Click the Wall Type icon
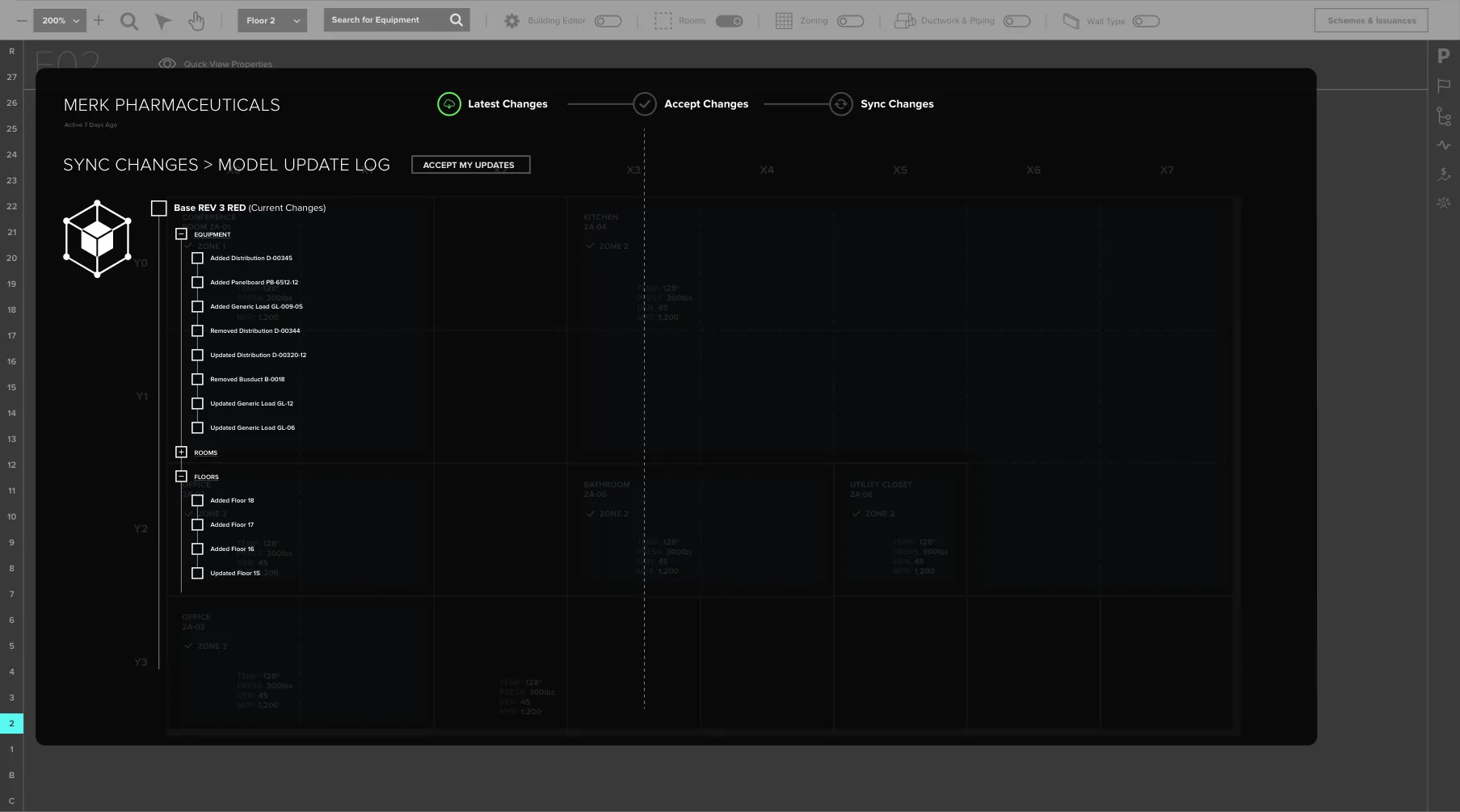Viewport: 1460px width, 812px height. tap(1071, 21)
